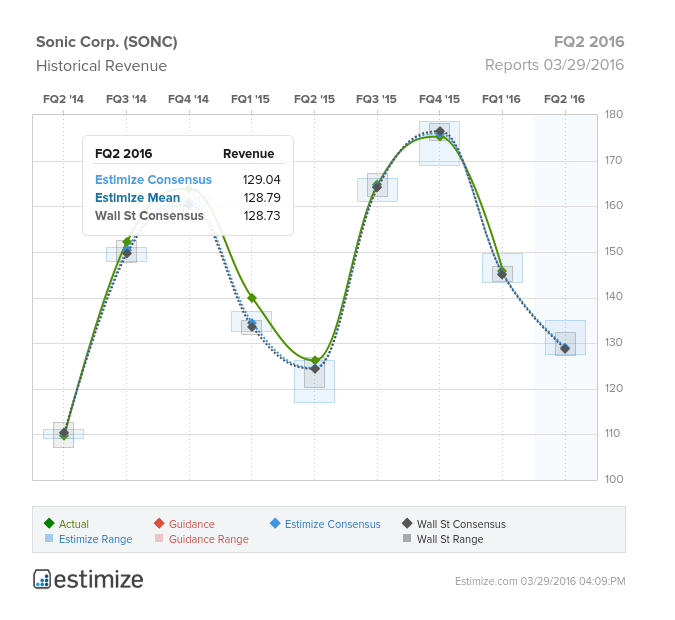Viewport: 675px width, 620px height.
Task: Select the FQ4 '14 quarter label
Action: pos(189,99)
